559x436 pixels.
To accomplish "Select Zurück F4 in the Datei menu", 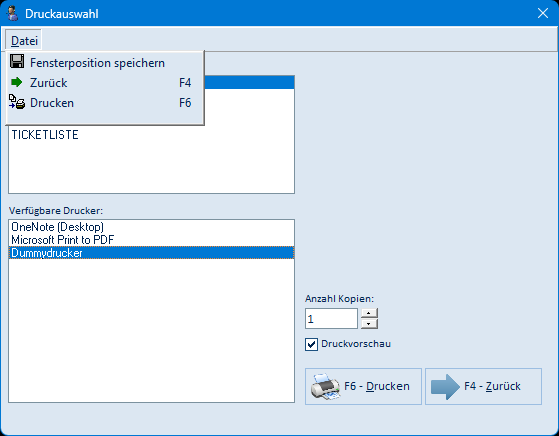I will [x=104, y=83].
